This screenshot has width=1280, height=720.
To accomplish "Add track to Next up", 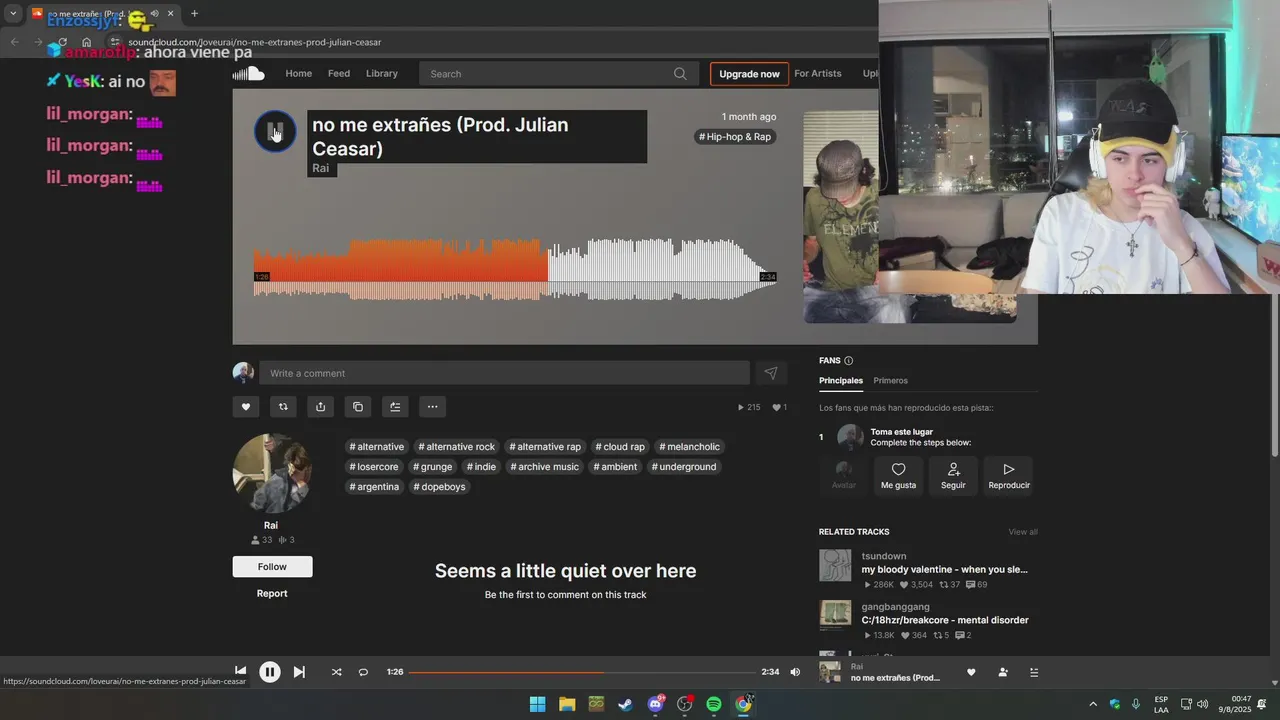I will point(395,406).
